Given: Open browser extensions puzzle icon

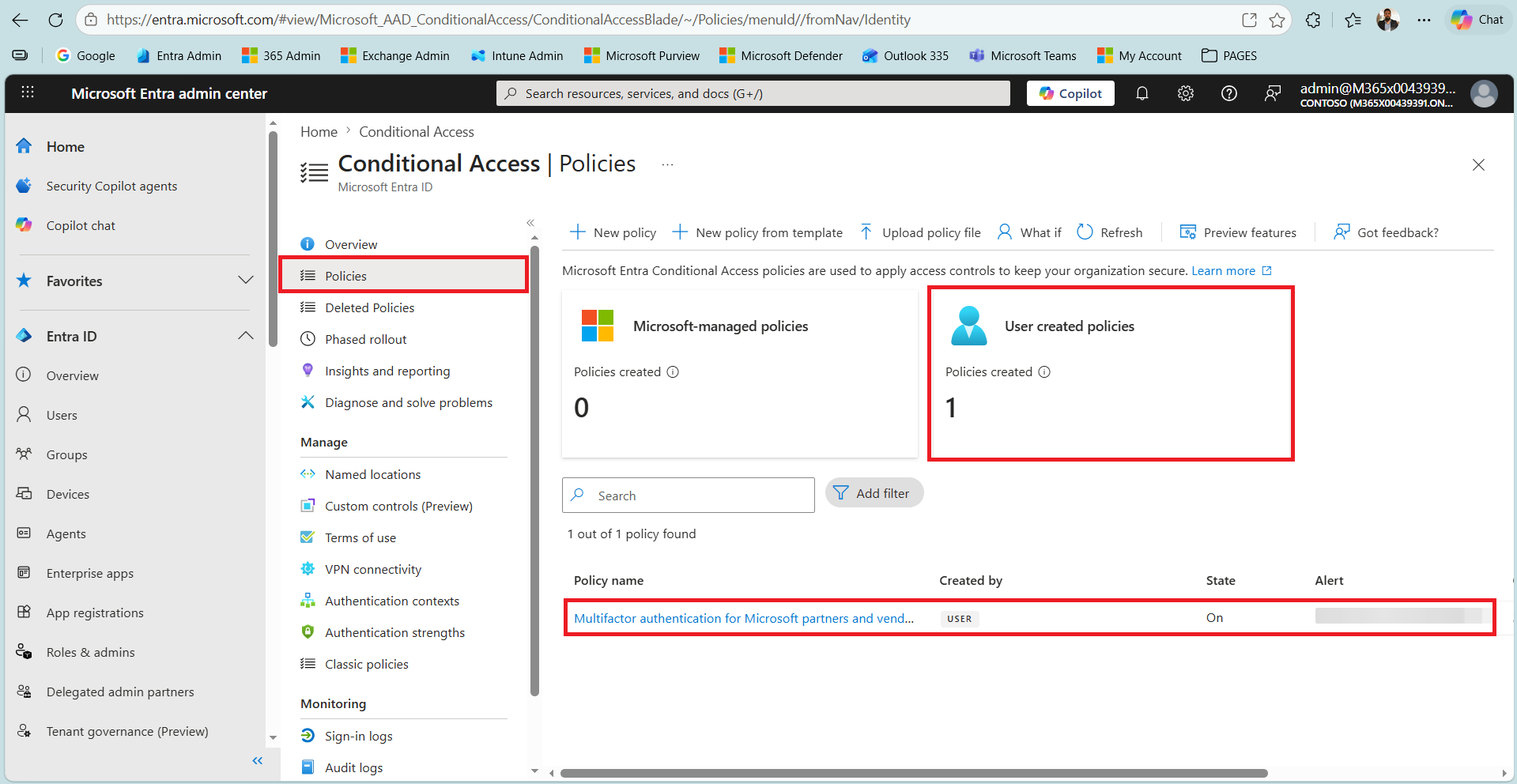Looking at the screenshot, I should tap(1313, 20).
